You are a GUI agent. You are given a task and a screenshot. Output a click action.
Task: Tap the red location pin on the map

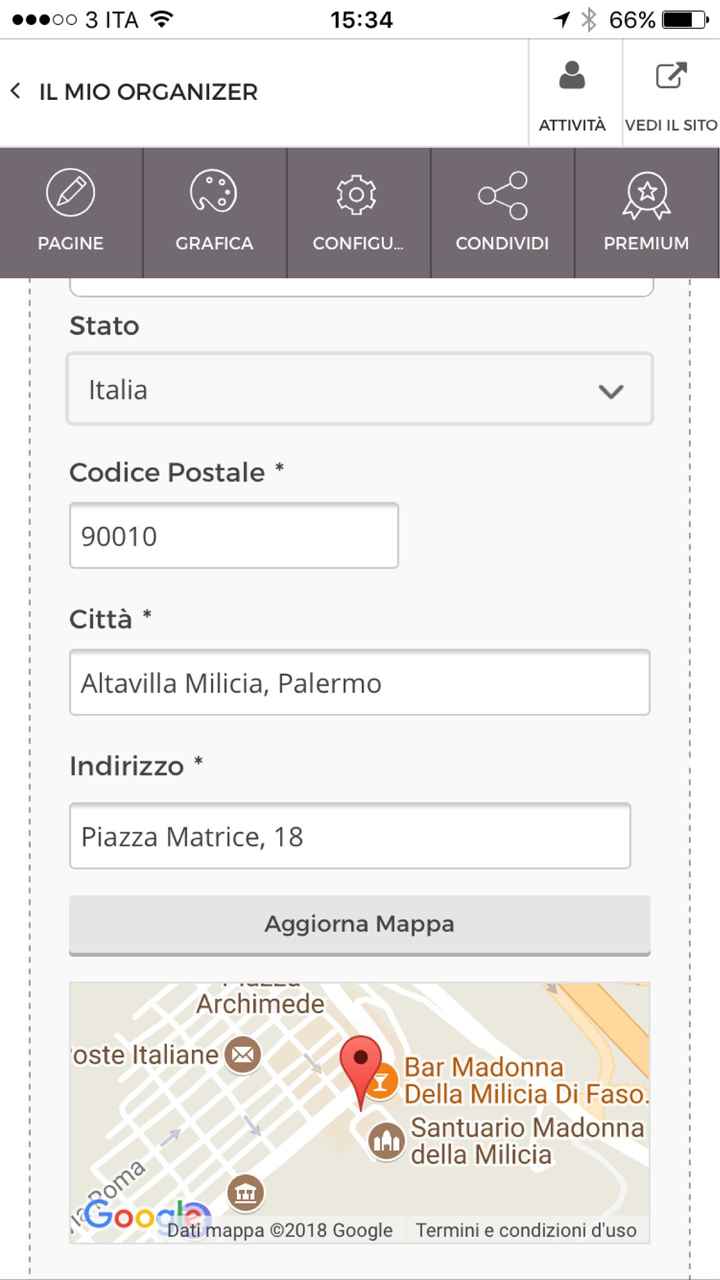click(x=360, y=1065)
